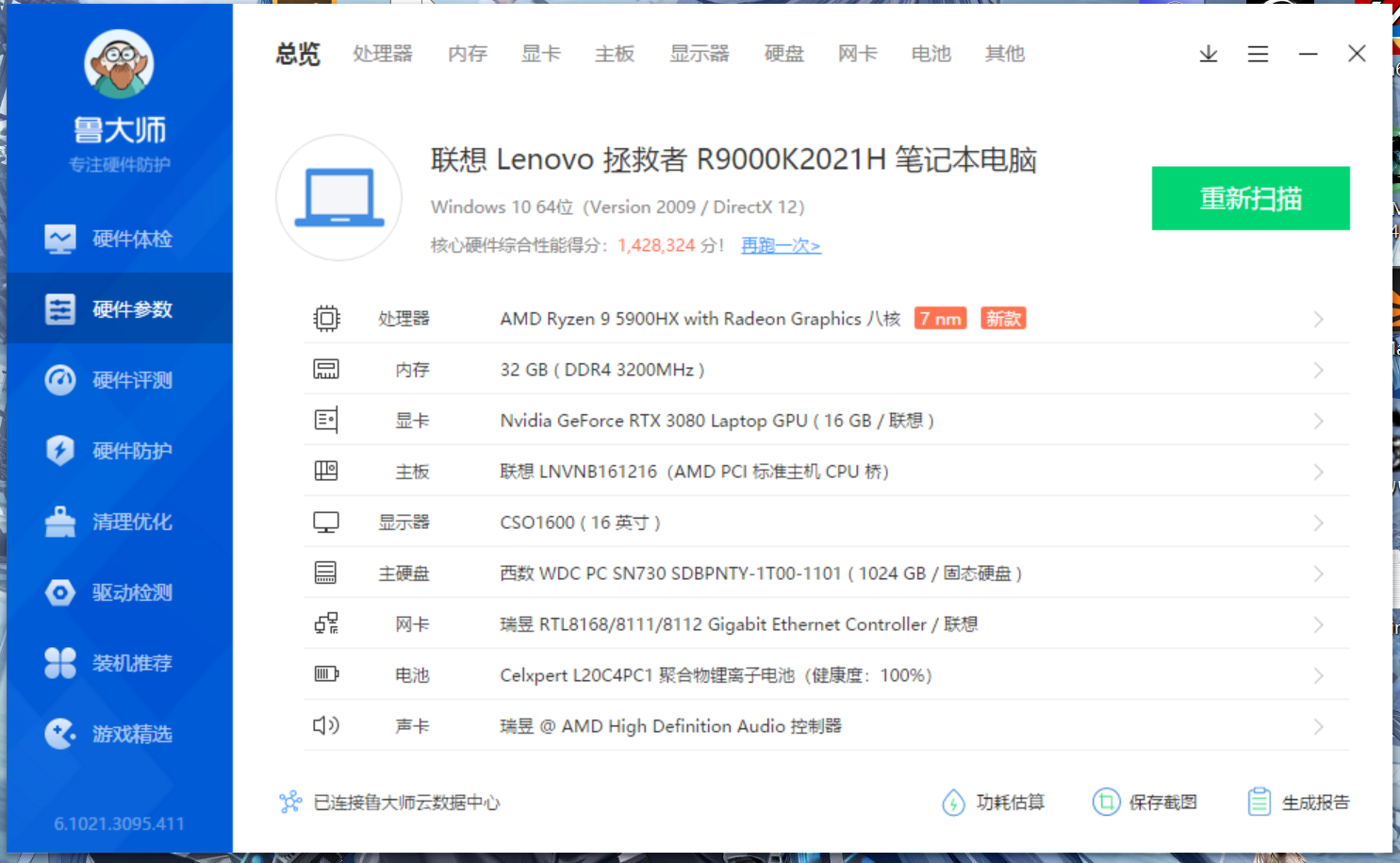Switch to the 显卡 tab
The height and width of the screenshot is (863, 1400).
541,54
